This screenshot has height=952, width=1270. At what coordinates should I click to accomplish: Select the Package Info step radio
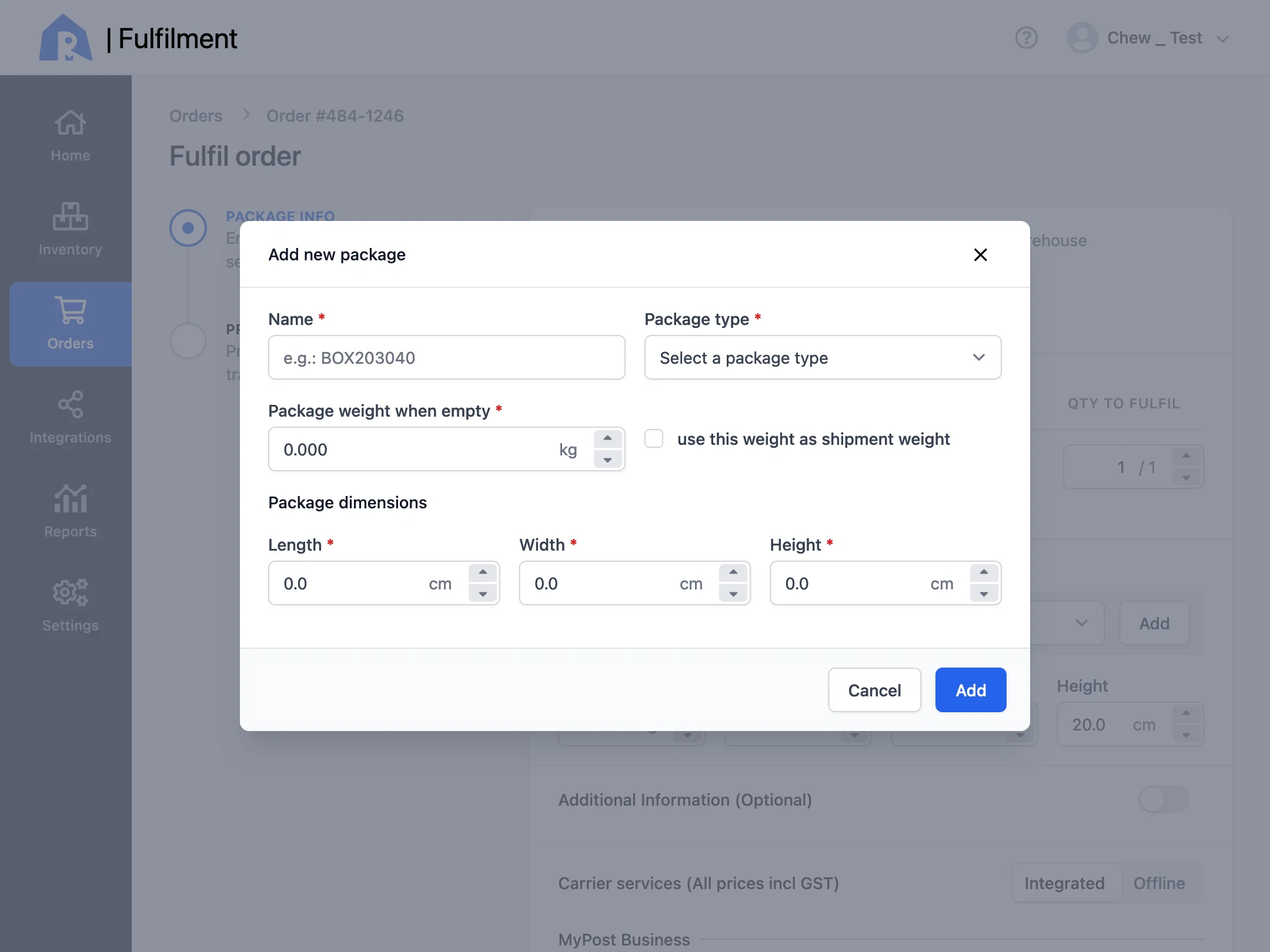click(x=188, y=227)
